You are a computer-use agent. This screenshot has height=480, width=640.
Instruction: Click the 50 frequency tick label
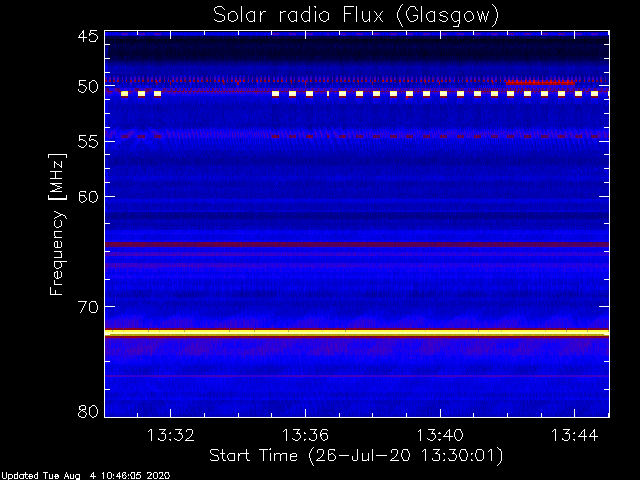point(88,87)
